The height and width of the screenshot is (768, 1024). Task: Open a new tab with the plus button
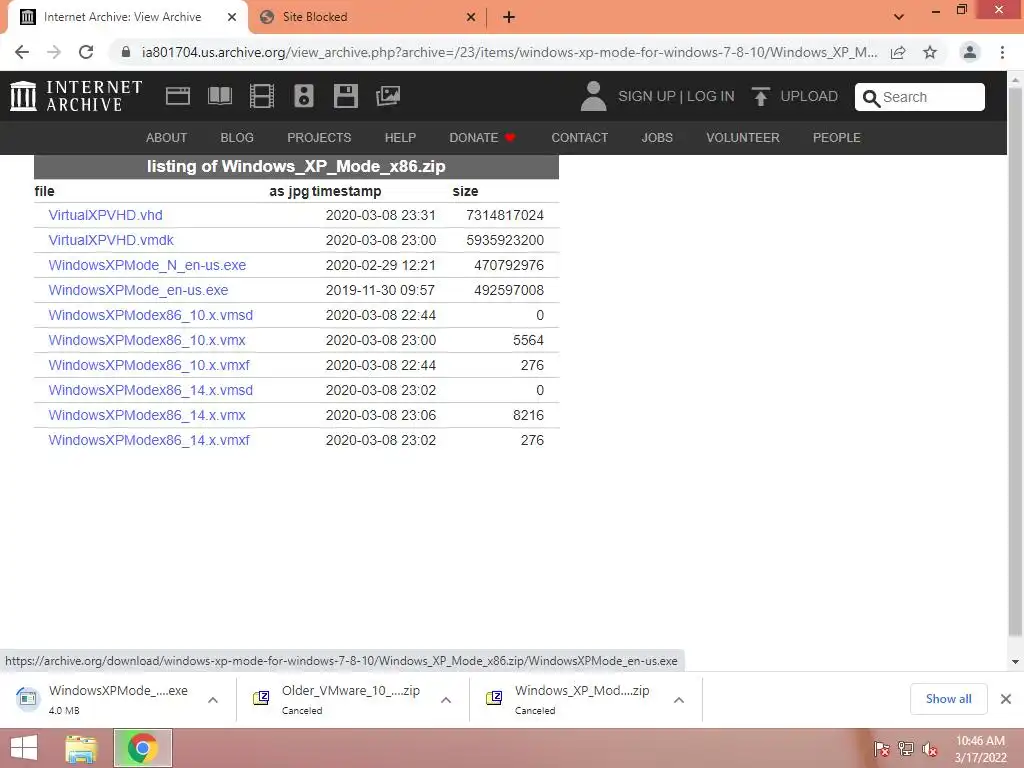[x=509, y=18]
